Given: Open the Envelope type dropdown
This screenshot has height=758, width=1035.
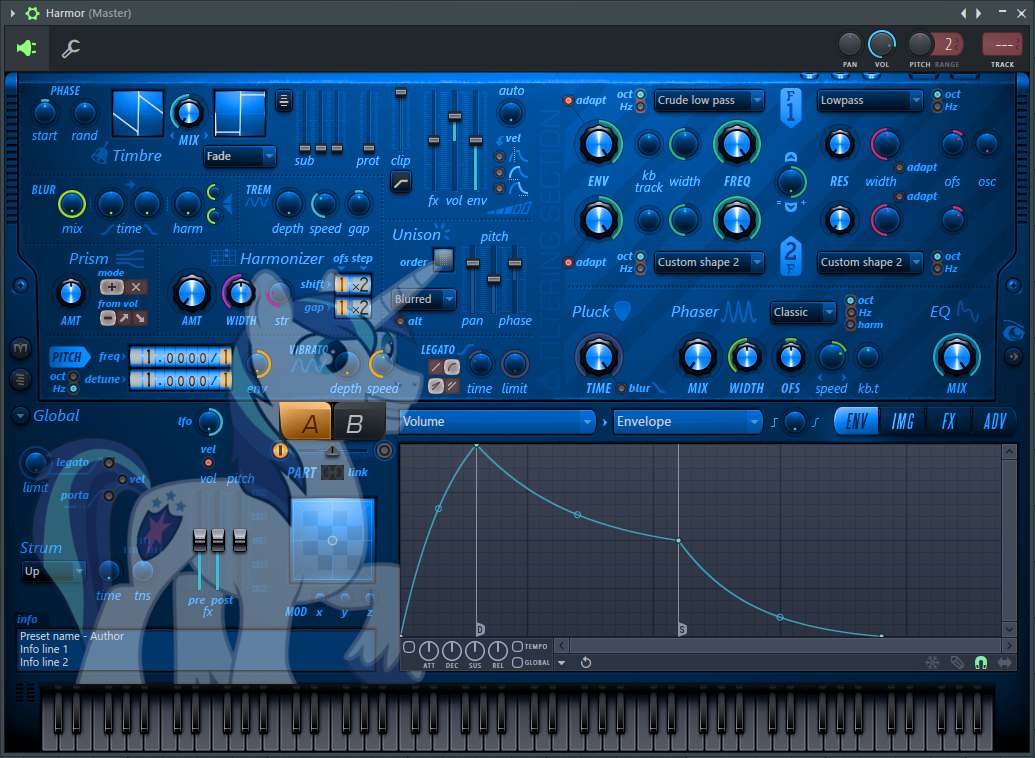Looking at the screenshot, I should pyautogui.click(x=687, y=422).
